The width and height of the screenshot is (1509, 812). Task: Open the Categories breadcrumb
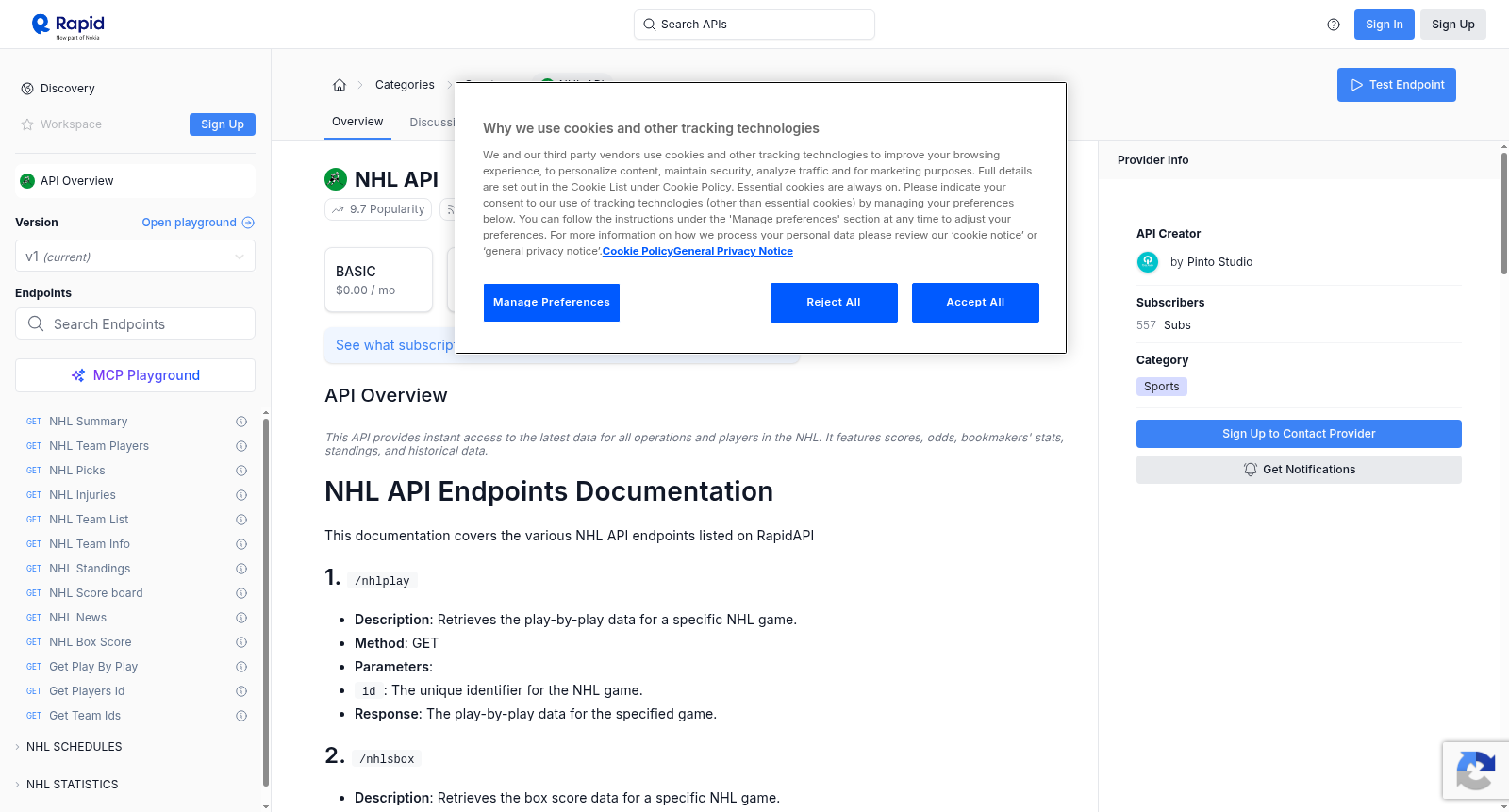tap(405, 85)
